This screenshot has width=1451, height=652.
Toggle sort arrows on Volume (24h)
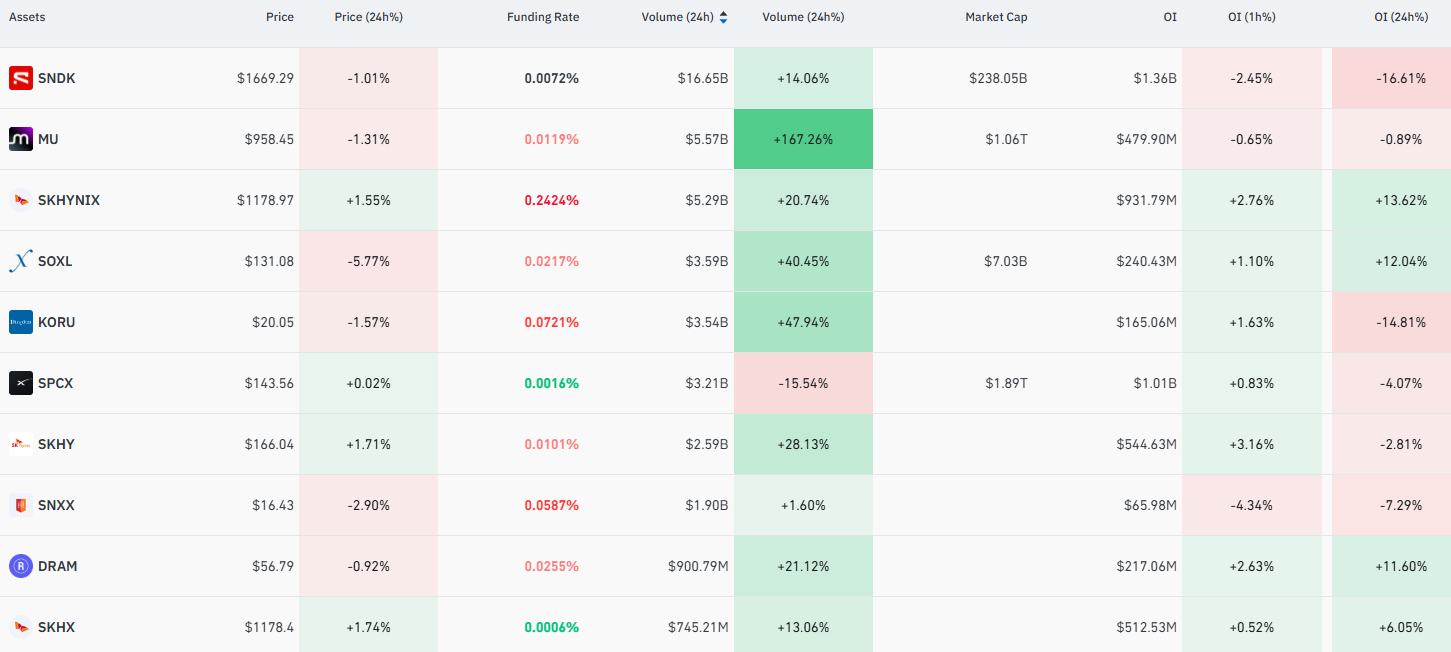[723, 17]
